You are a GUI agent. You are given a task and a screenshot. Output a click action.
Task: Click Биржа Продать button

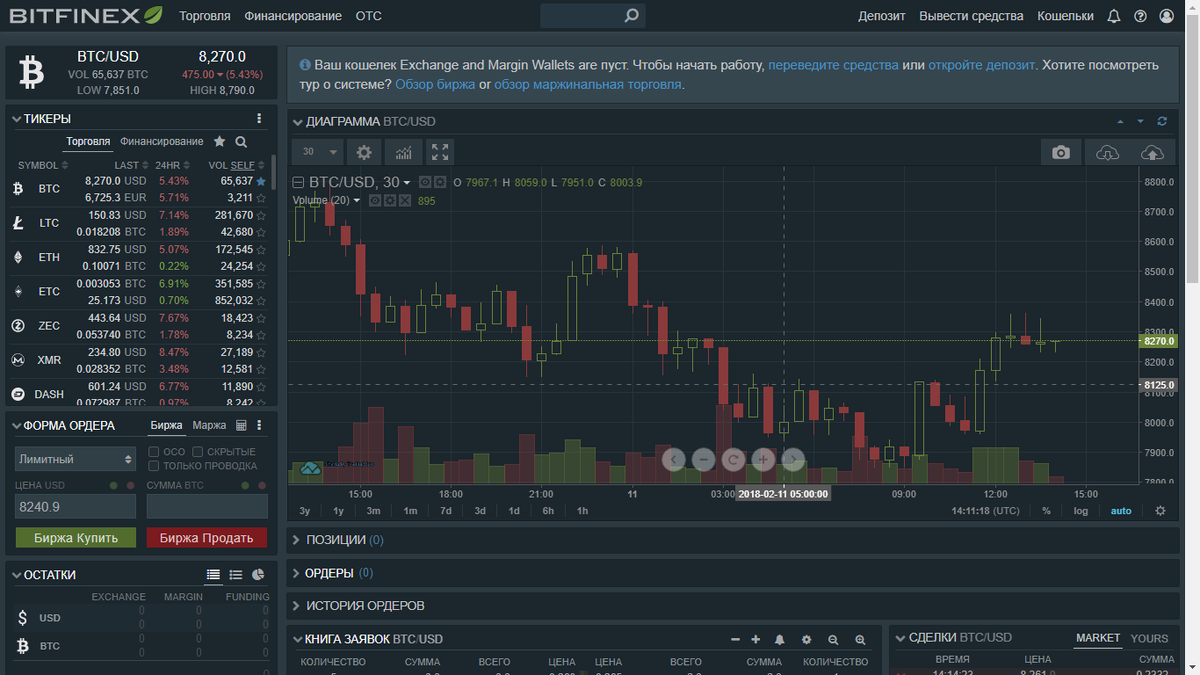[x=207, y=538]
